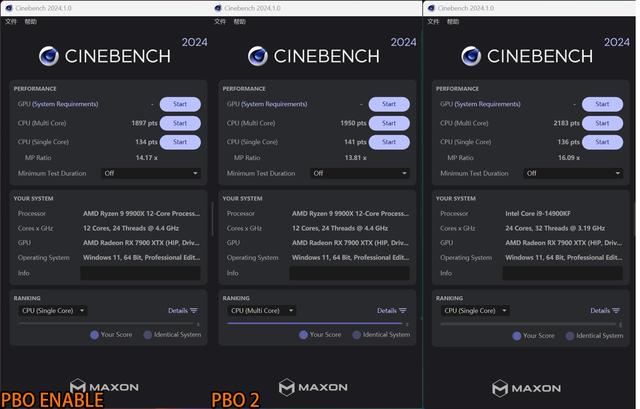Viewport: 640px width, 409px height.
Task: Click the Details filter icon beside CPU (Multi Core) ranking
Action: point(403,311)
